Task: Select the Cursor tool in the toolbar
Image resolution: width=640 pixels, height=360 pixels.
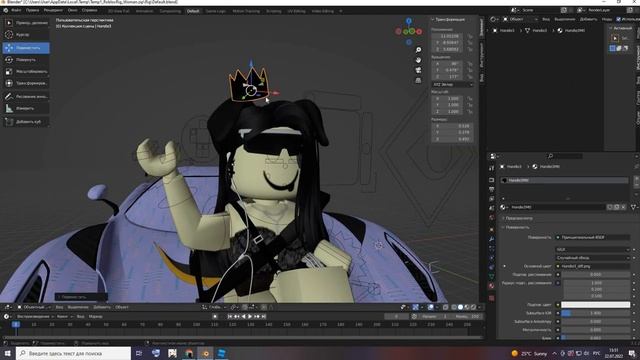Action: (x=26, y=35)
